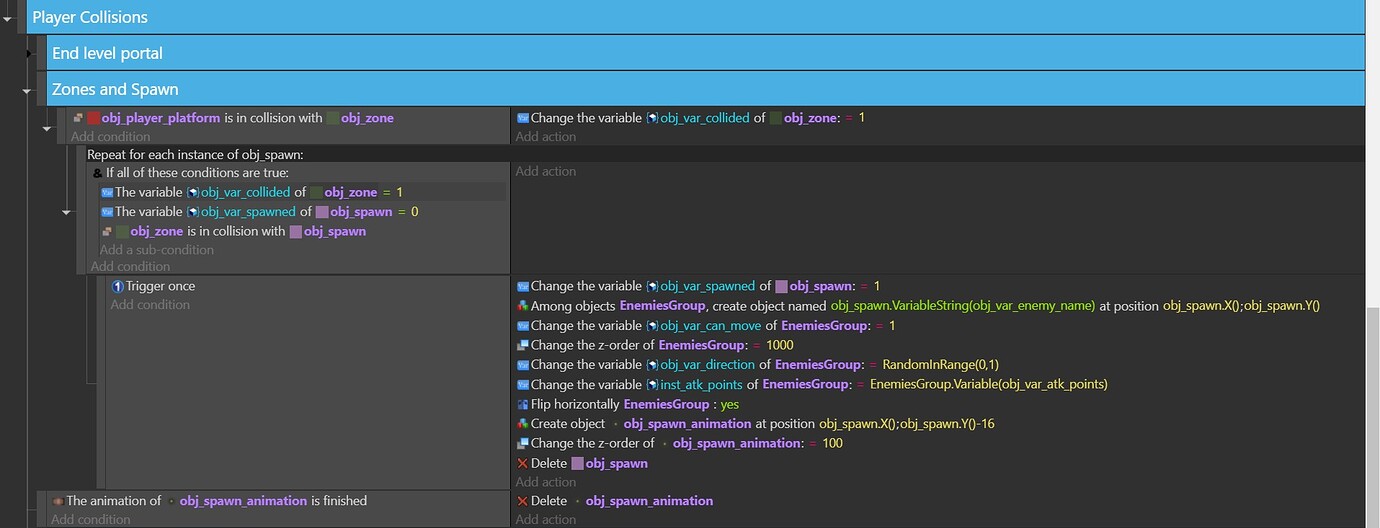This screenshot has width=1380, height=528.
Task: Click the variable icon of the obj_var_direction action
Action: click(522, 365)
